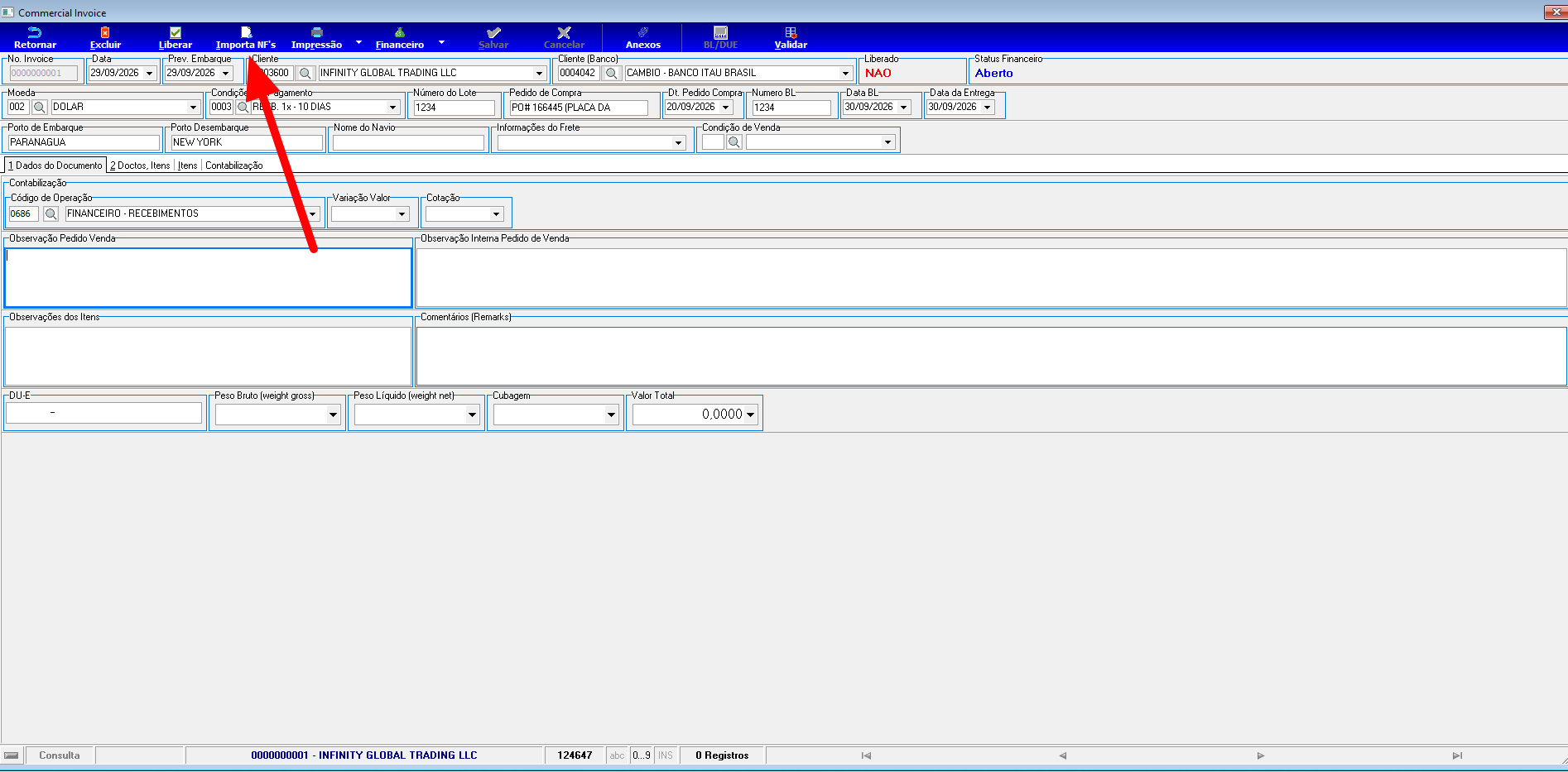The image size is (1568, 772).
Task: Open the Impressão printer icon
Action: (x=316, y=32)
